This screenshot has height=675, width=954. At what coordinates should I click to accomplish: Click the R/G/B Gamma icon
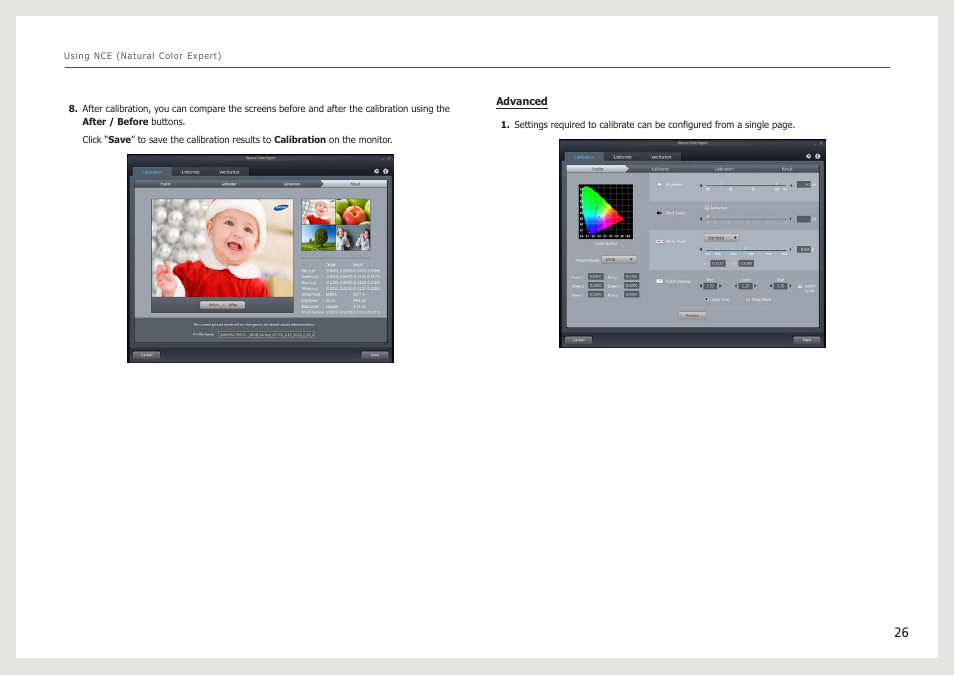[x=660, y=281]
